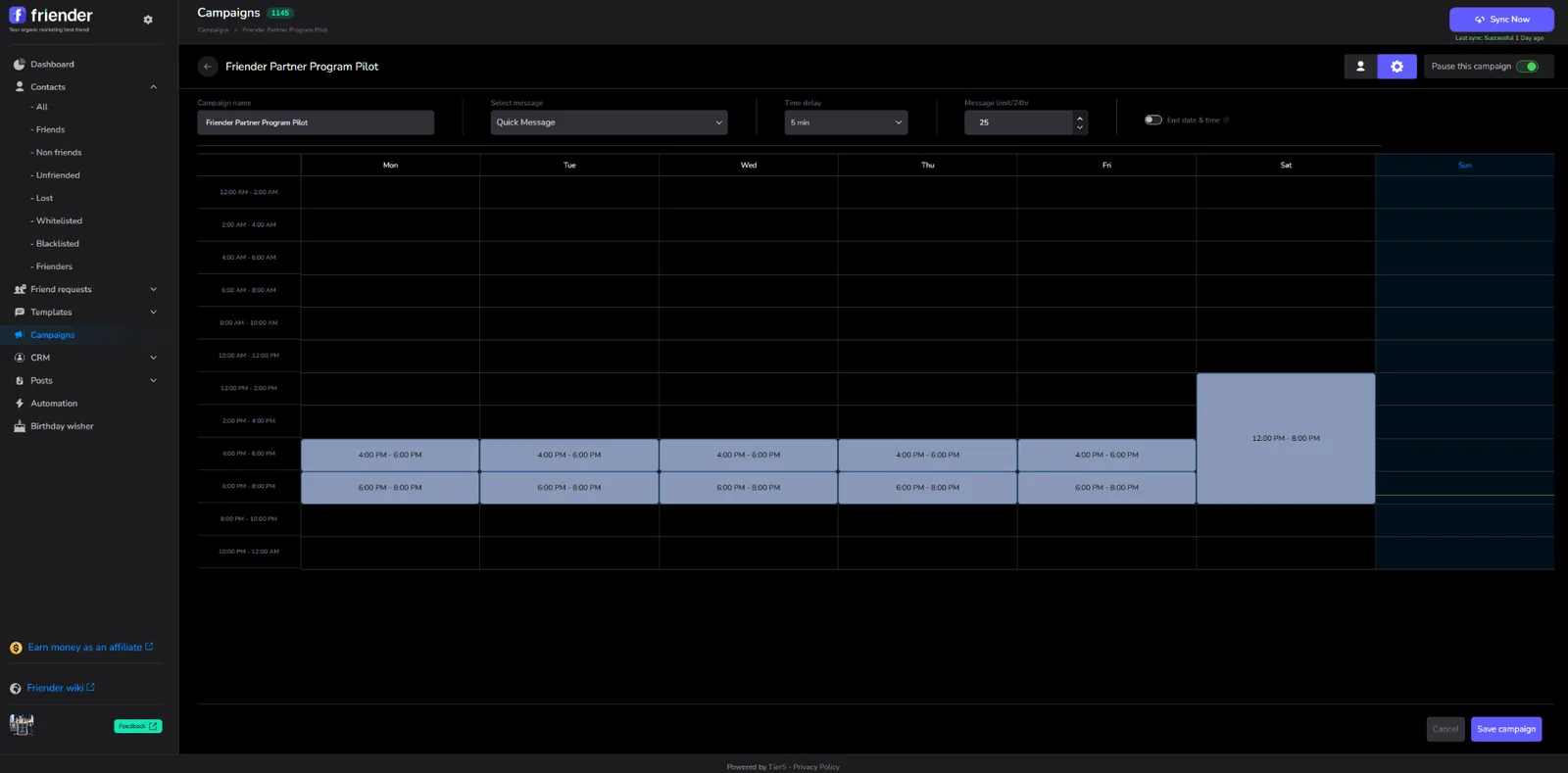Click the Cancel button

[1445, 729]
